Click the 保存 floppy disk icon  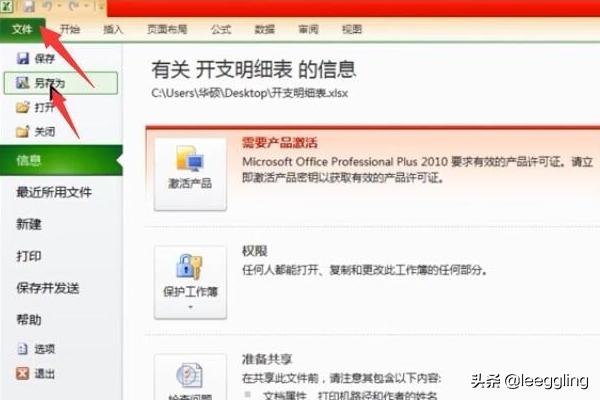23,58
